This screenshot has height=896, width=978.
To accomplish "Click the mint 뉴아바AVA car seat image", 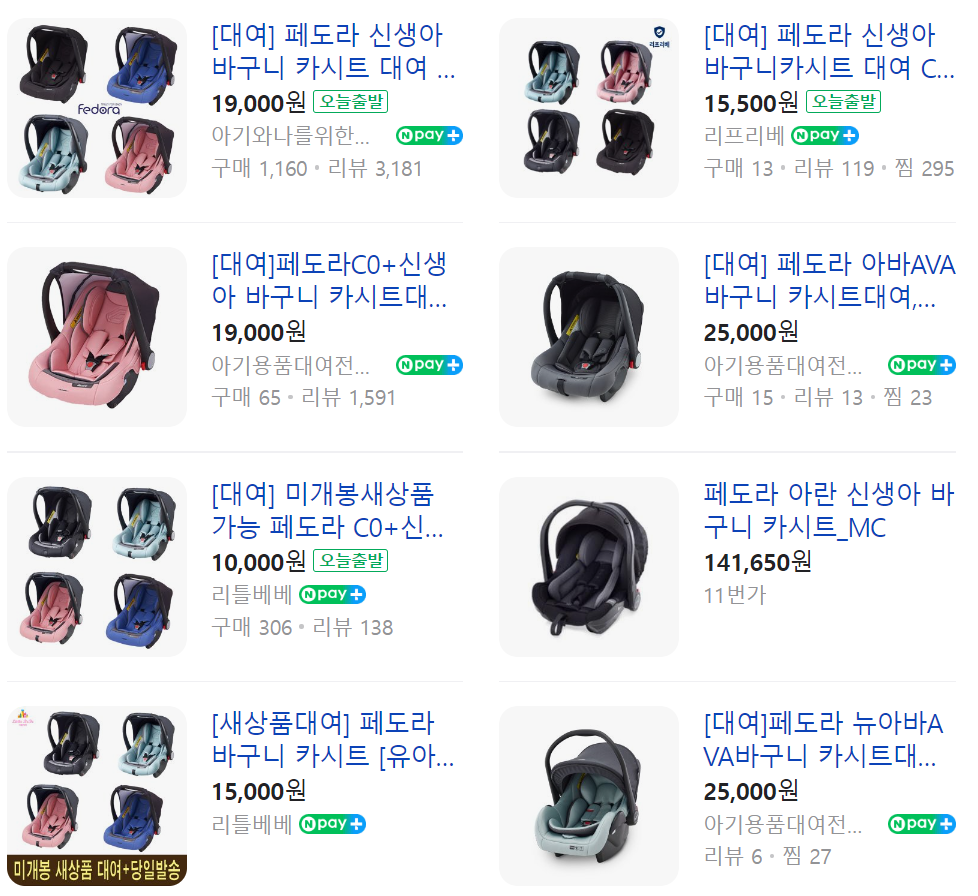I will (588, 794).
